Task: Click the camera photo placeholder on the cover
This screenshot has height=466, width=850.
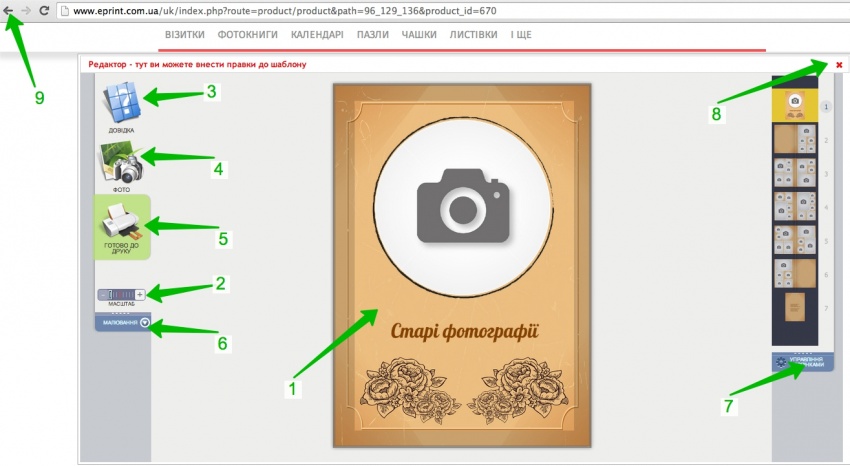Action: 461,203
